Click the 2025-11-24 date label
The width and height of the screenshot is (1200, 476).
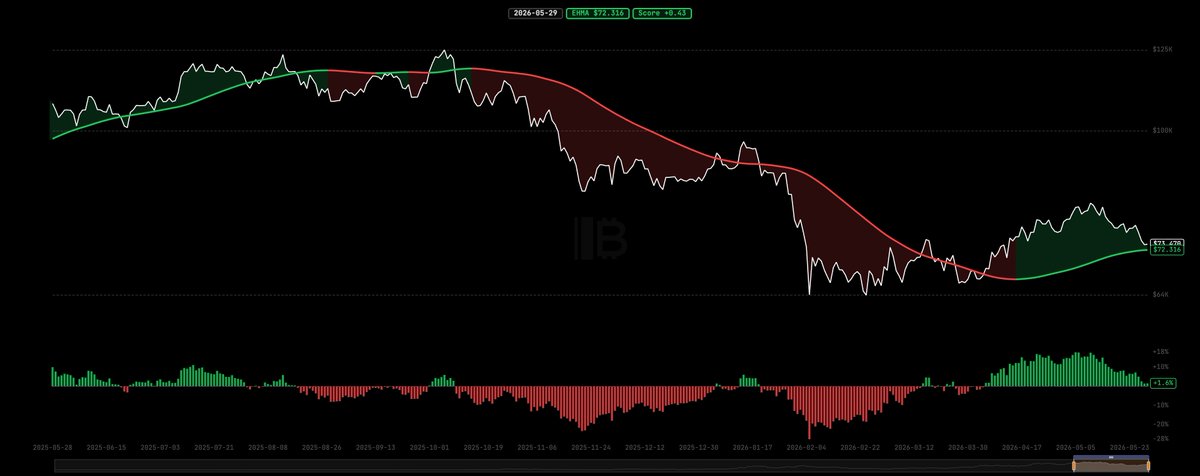click(x=593, y=447)
